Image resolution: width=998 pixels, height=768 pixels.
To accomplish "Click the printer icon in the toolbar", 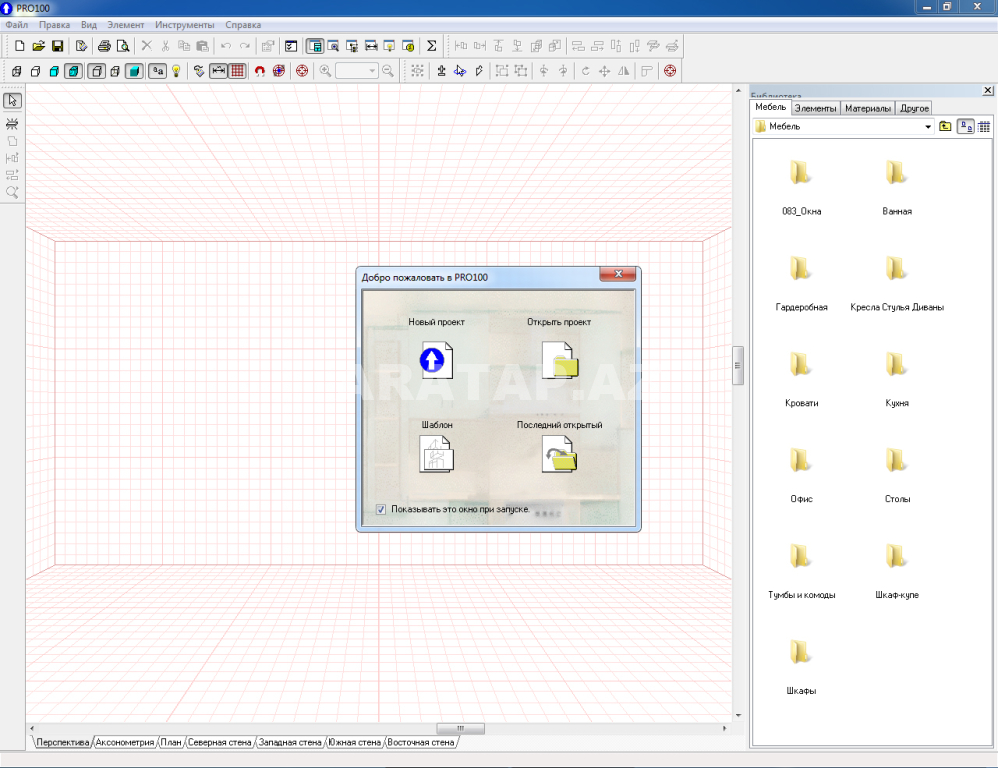I will (x=104, y=46).
